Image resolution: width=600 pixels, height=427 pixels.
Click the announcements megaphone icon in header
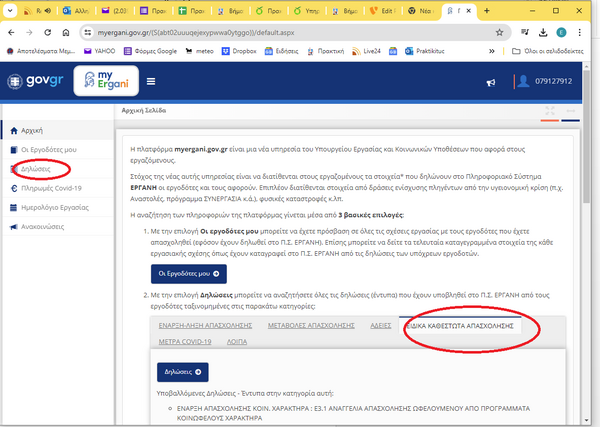pyautogui.click(x=489, y=82)
